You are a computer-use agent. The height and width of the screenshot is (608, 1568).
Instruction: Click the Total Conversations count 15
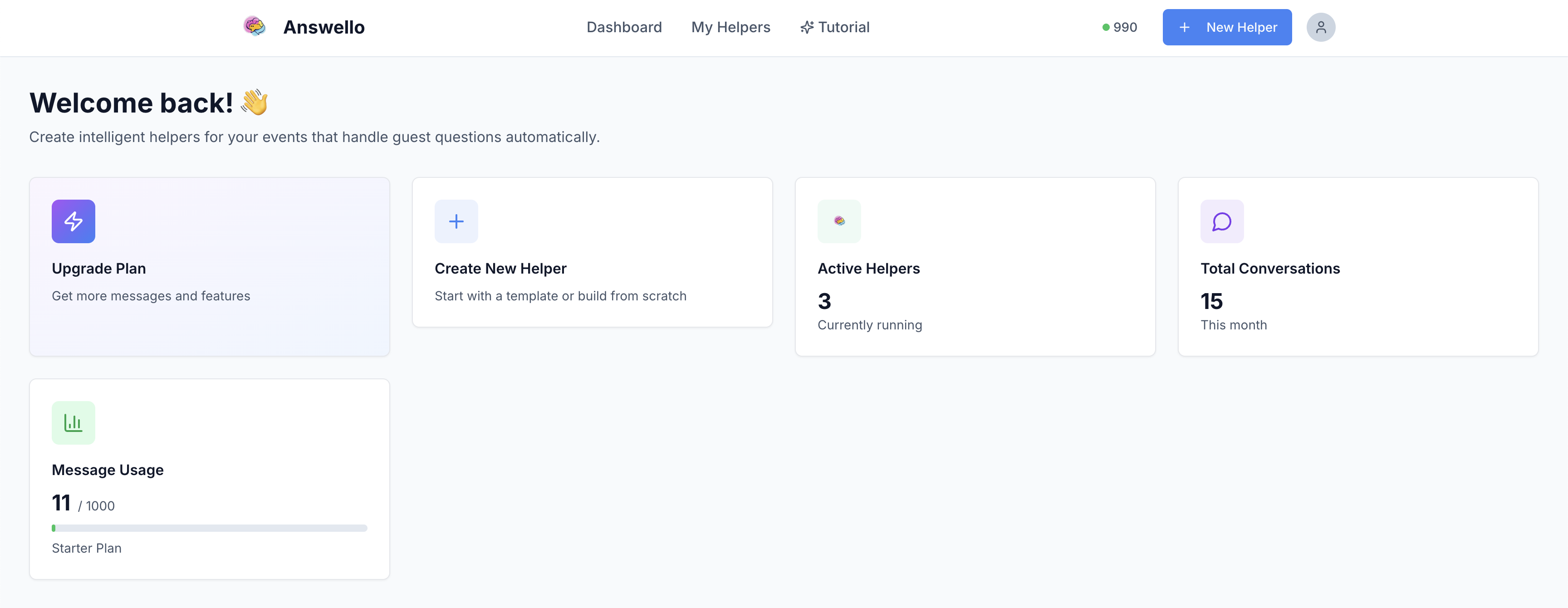pyautogui.click(x=1210, y=301)
